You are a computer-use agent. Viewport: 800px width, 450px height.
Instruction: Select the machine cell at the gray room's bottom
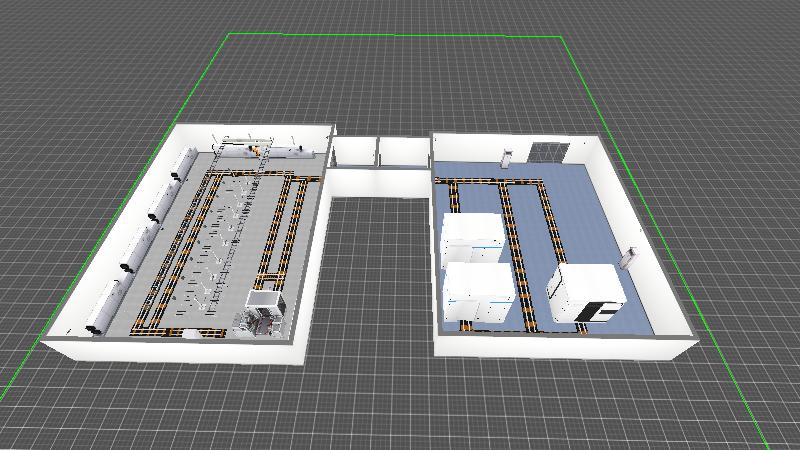click(262, 312)
